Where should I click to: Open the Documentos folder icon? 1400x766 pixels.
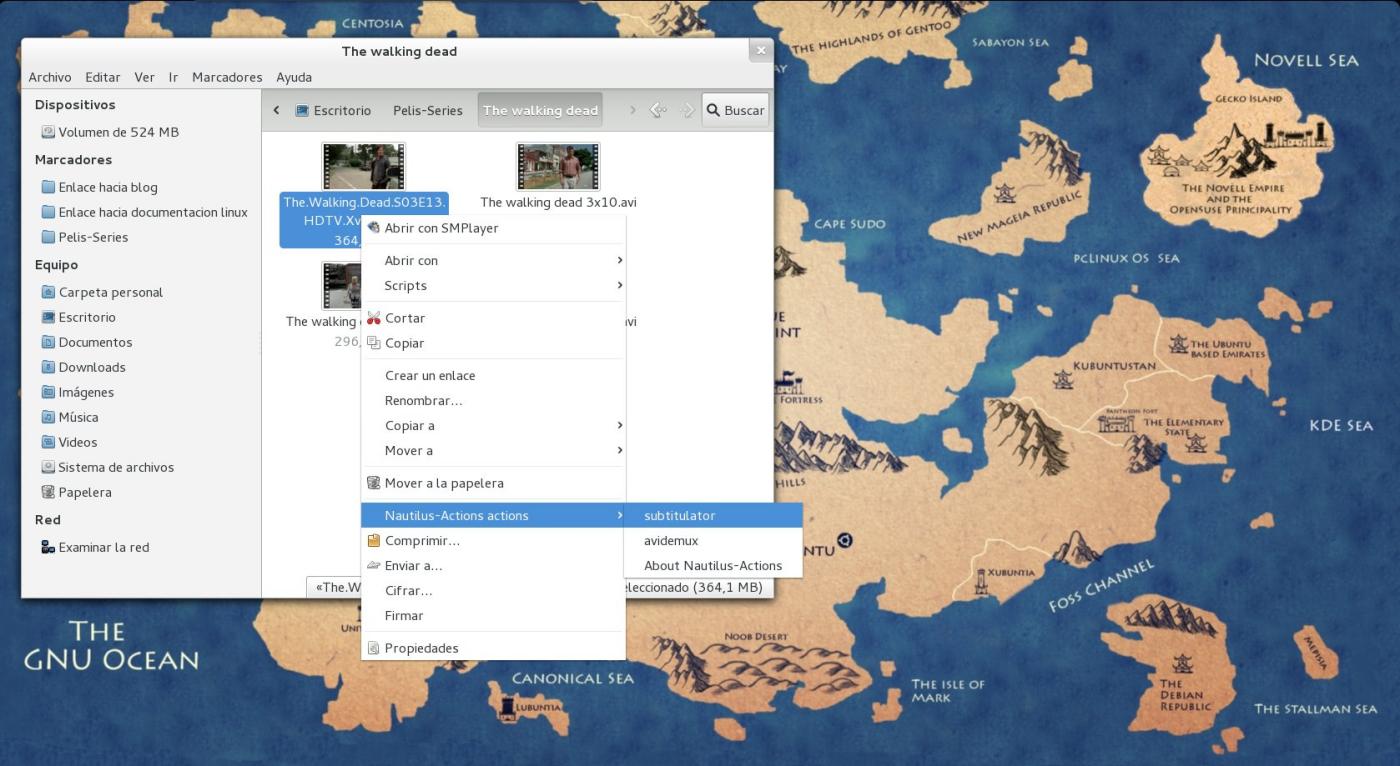point(48,342)
